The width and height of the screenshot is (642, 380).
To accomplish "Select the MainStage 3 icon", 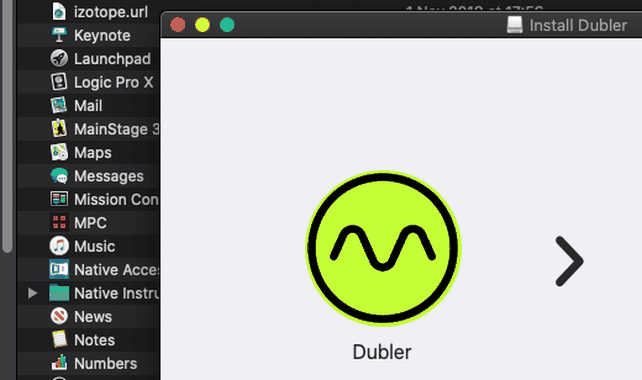I will tap(59, 129).
